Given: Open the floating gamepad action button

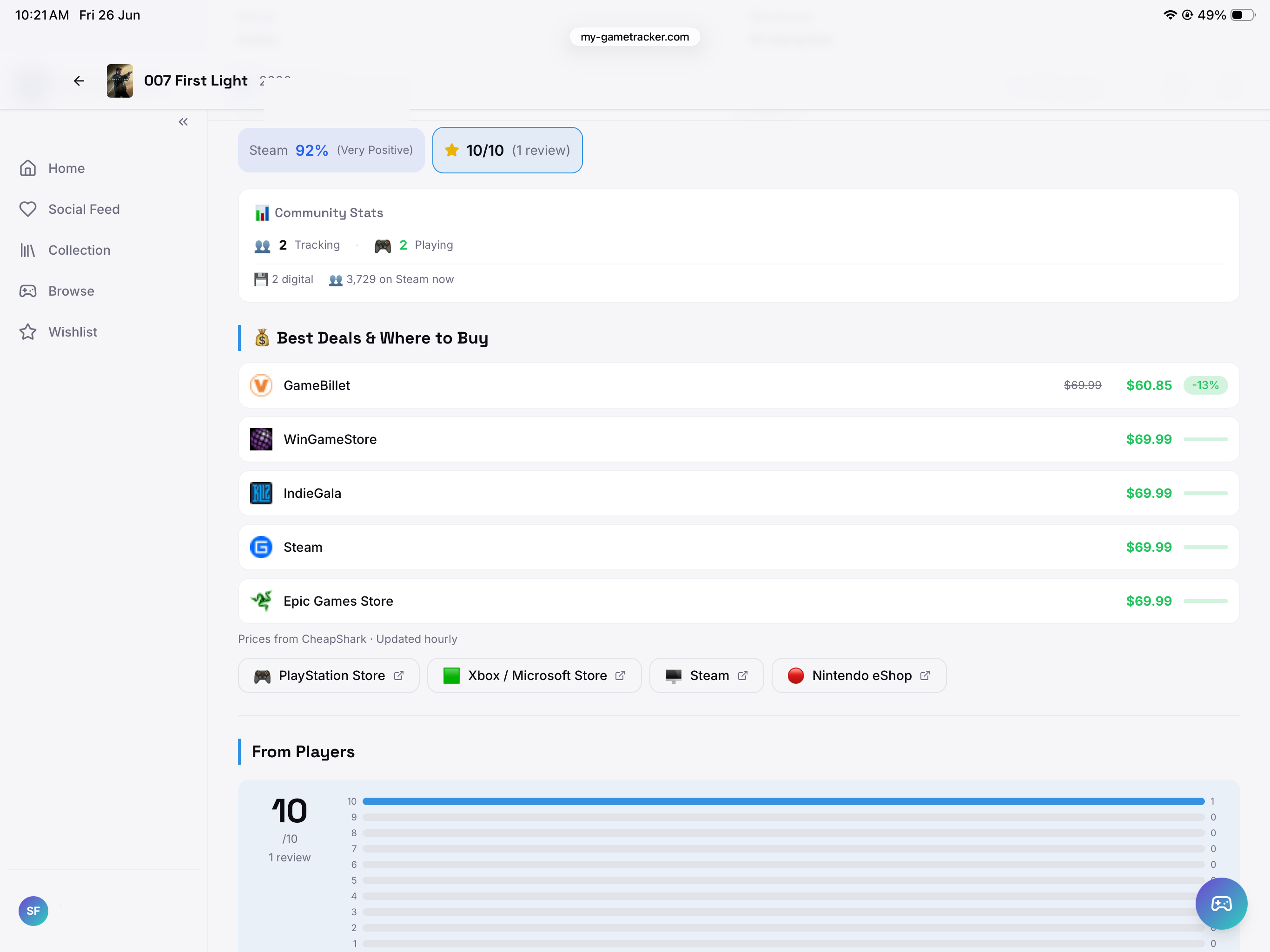Looking at the screenshot, I should (1221, 904).
